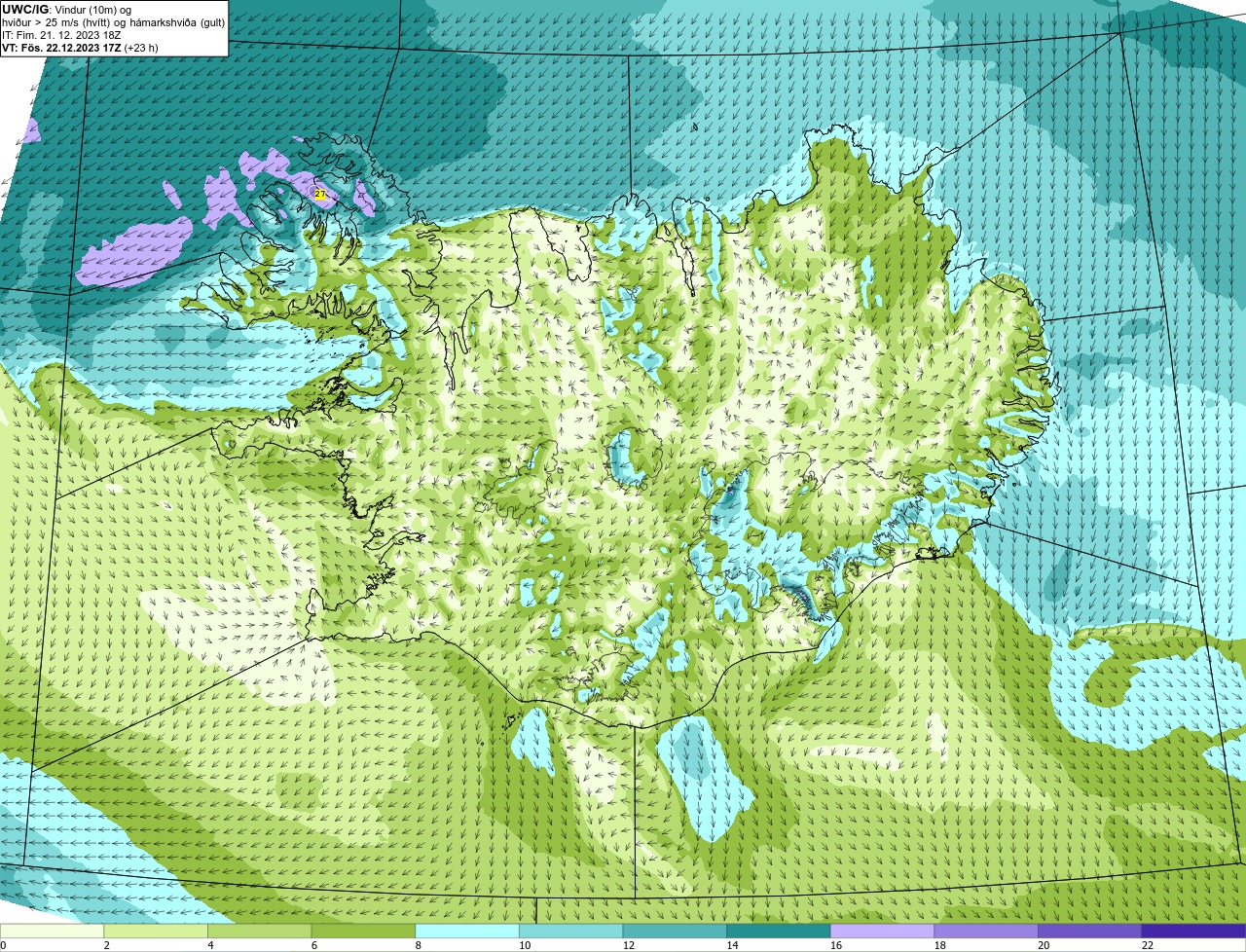The width and height of the screenshot is (1246, 952).
Task: Click the yellow 27 maximum gust marker
Action: pyautogui.click(x=319, y=195)
